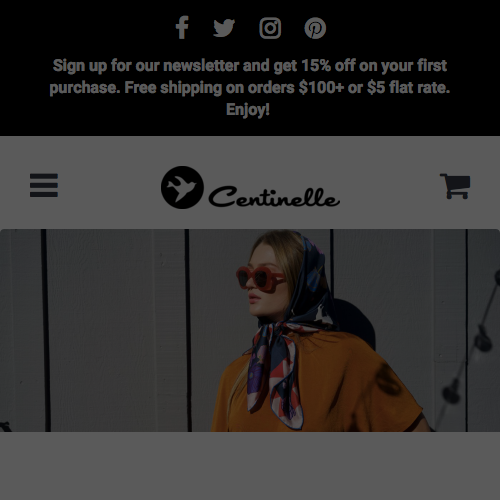Go to the Pinterest icon link

(315, 28)
